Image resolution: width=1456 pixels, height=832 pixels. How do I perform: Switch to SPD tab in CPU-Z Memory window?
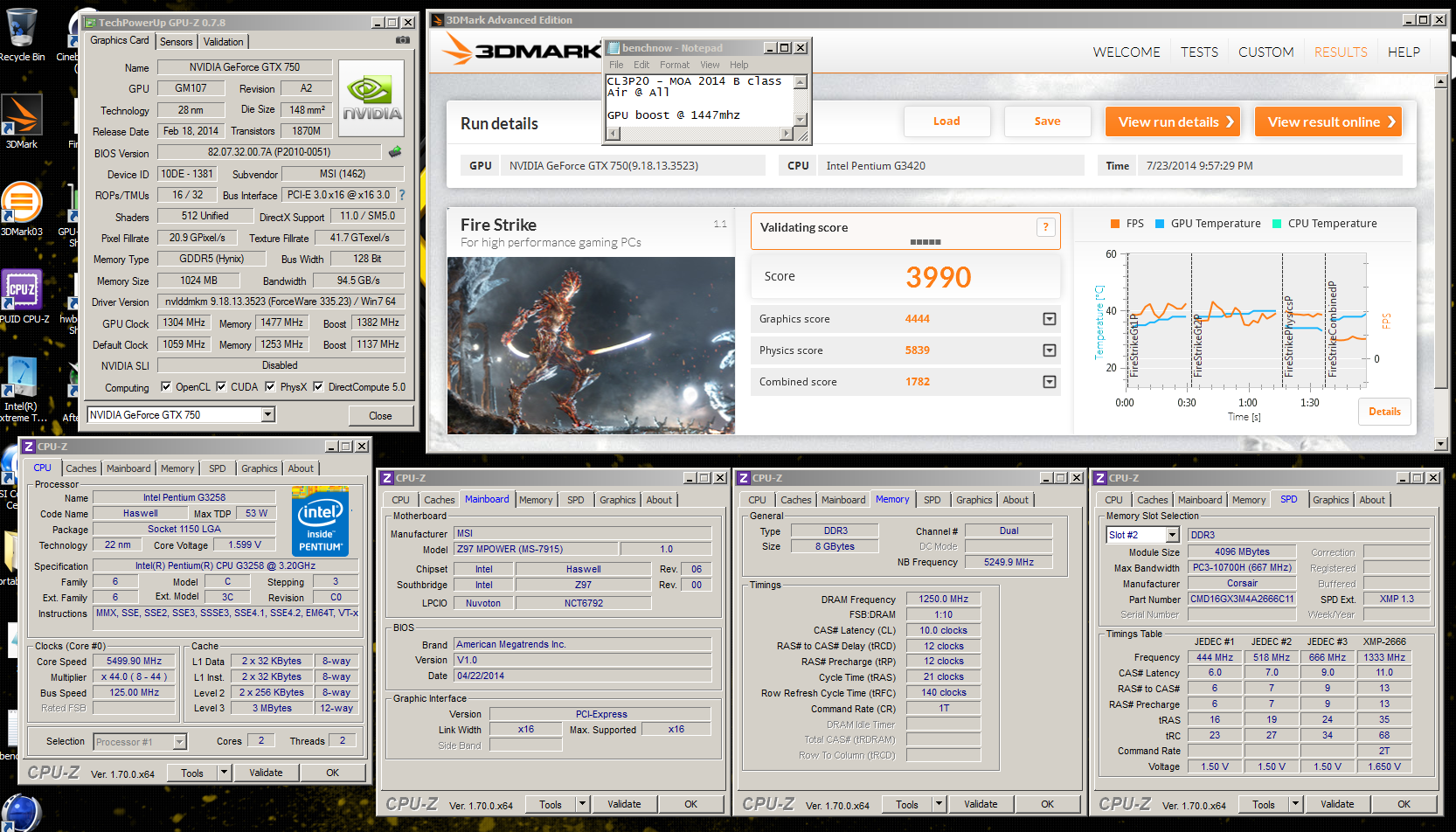[x=933, y=500]
